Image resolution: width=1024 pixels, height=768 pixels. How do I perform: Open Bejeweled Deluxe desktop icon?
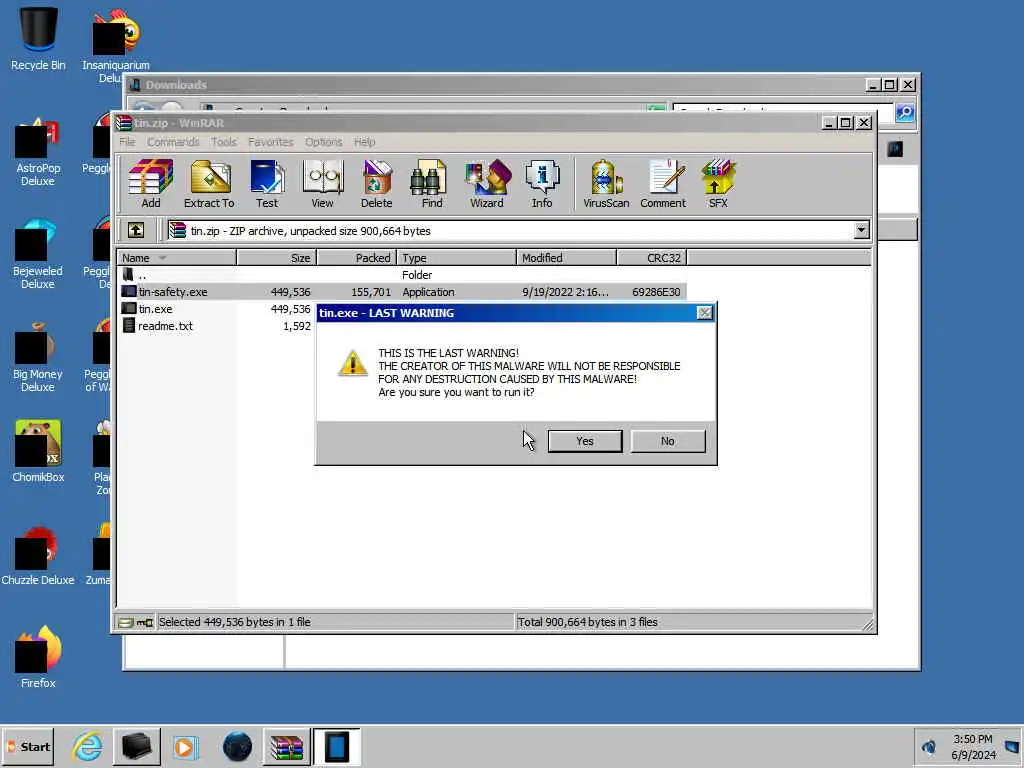tap(37, 255)
